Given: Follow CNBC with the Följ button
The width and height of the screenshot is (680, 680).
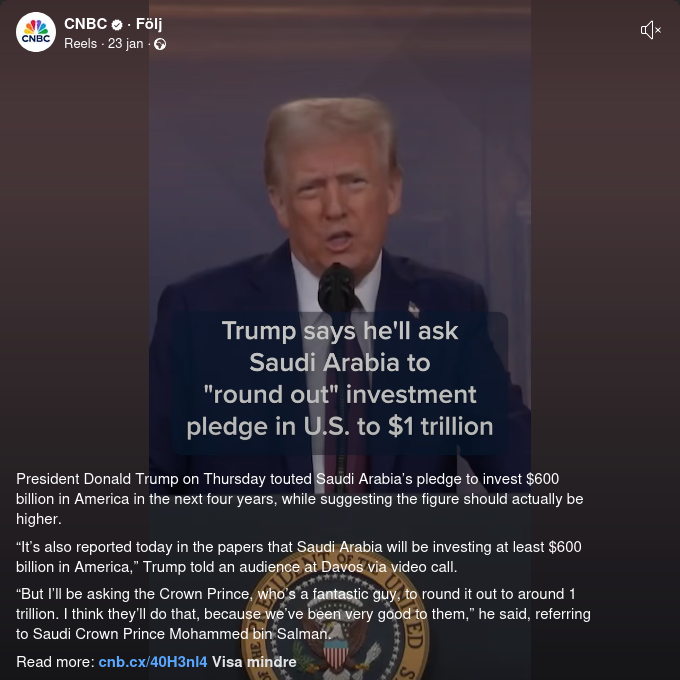Looking at the screenshot, I should pos(149,24).
